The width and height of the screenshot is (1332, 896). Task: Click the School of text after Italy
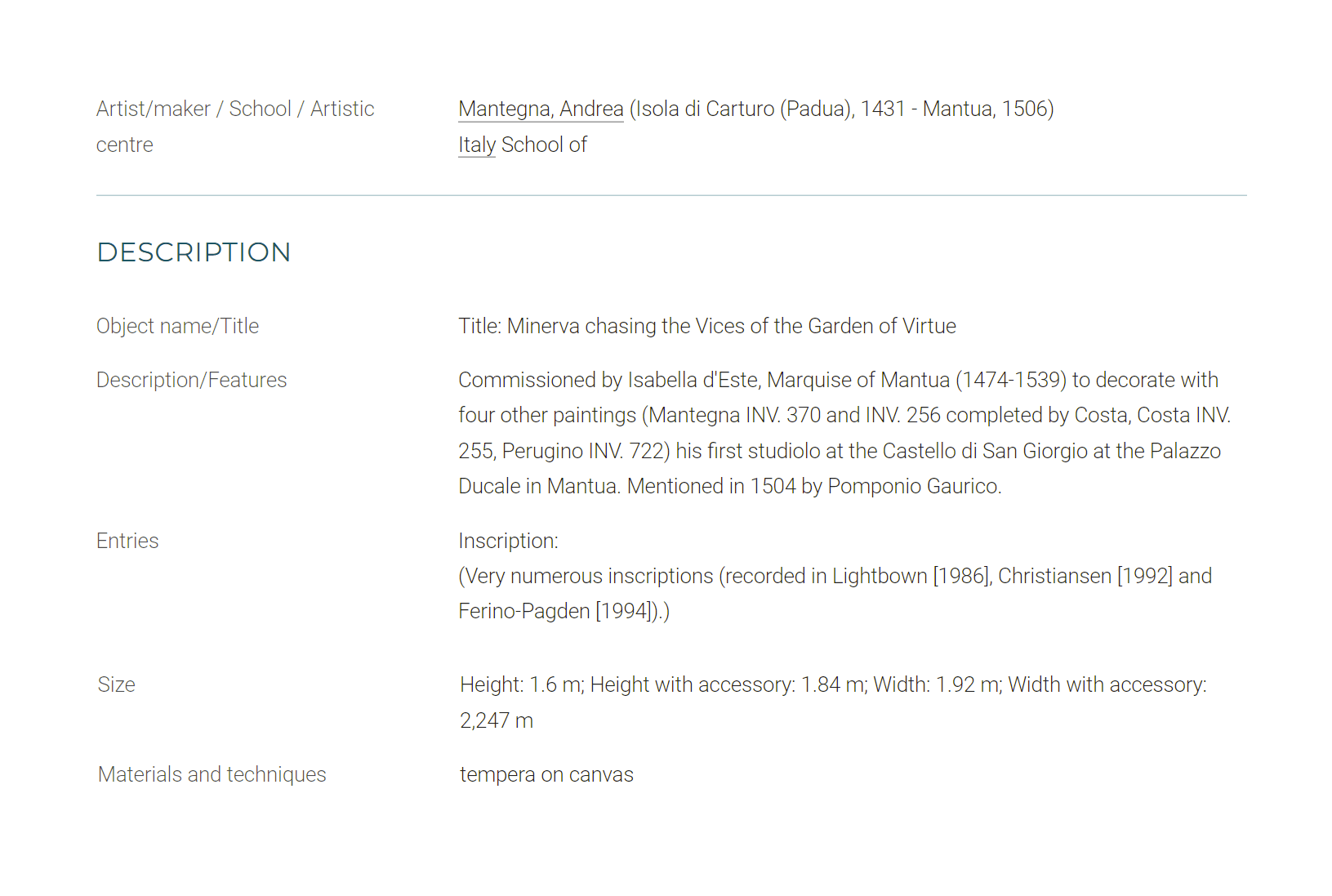pyautogui.click(x=544, y=145)
